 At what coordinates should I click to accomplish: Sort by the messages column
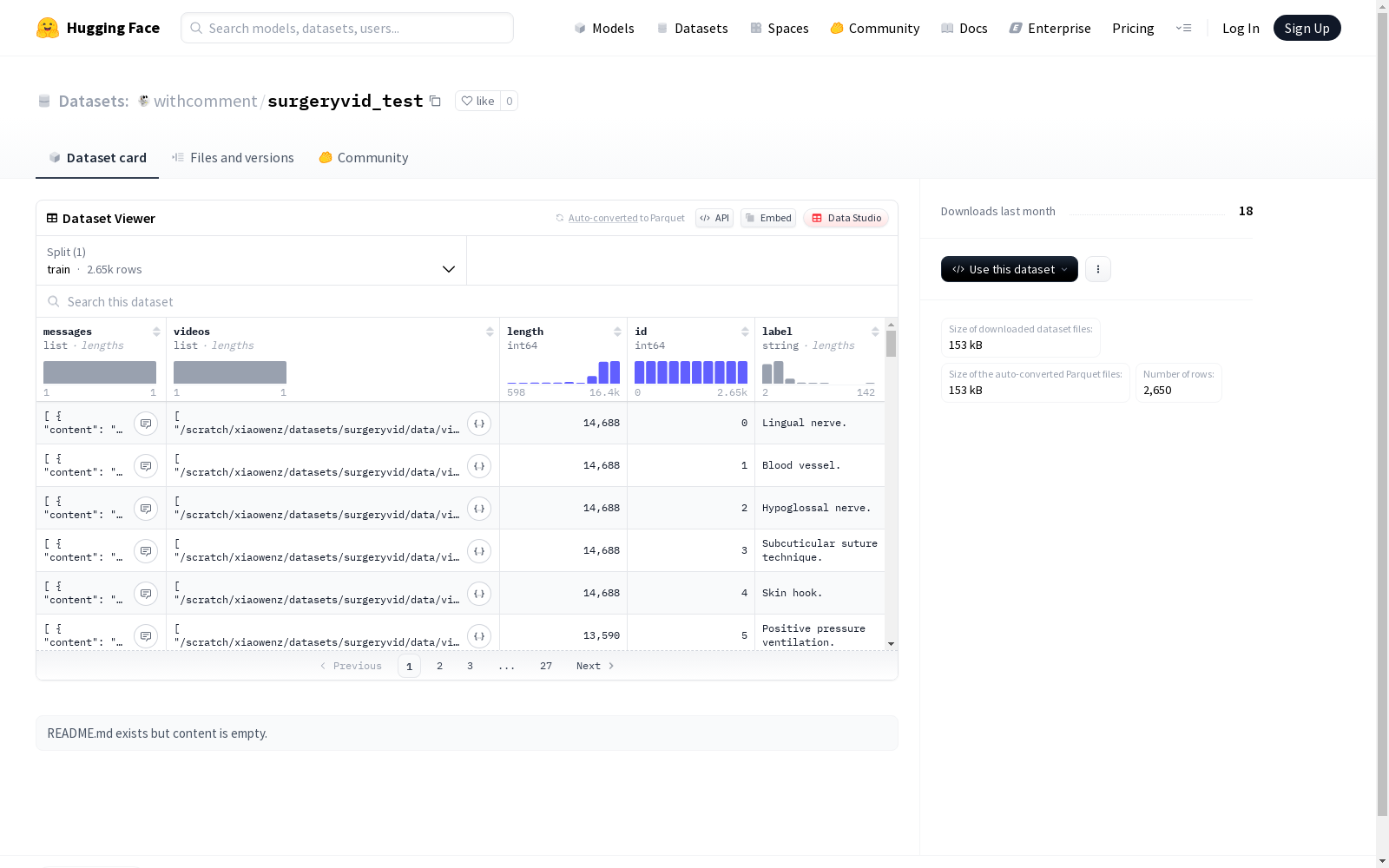click(x=156, y=332)
